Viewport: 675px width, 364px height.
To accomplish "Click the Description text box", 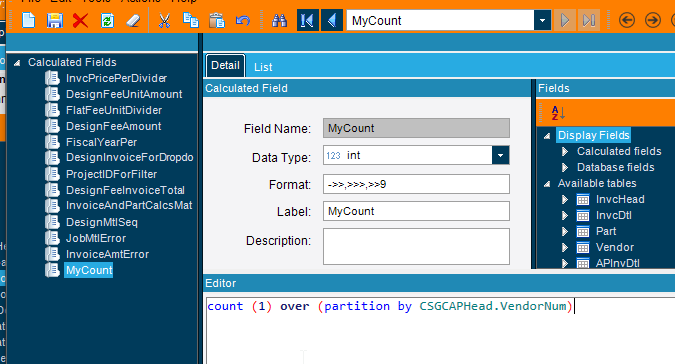I will coord(416,247).
